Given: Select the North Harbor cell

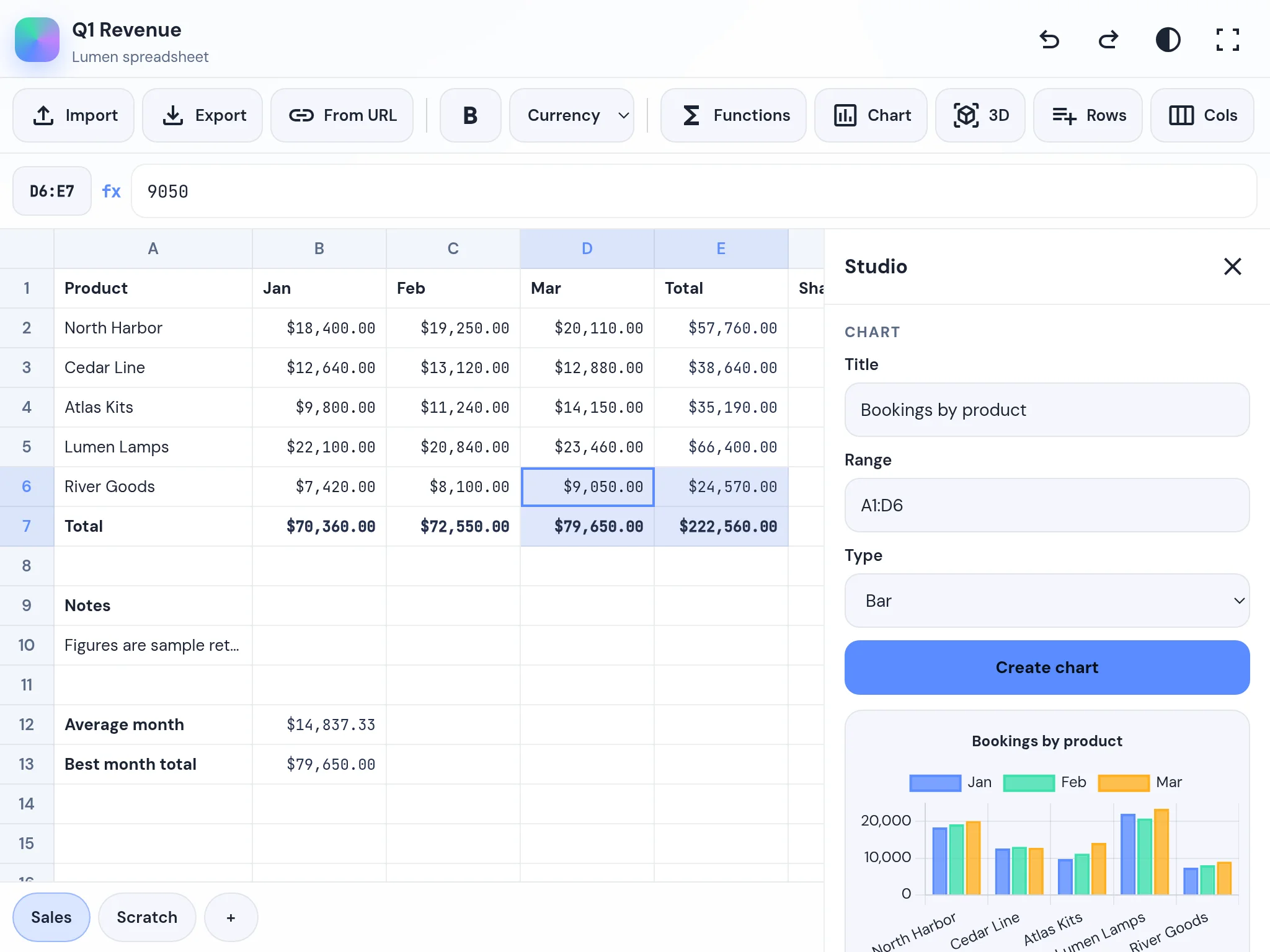Looking at the screenshot, I should [153, 328].
